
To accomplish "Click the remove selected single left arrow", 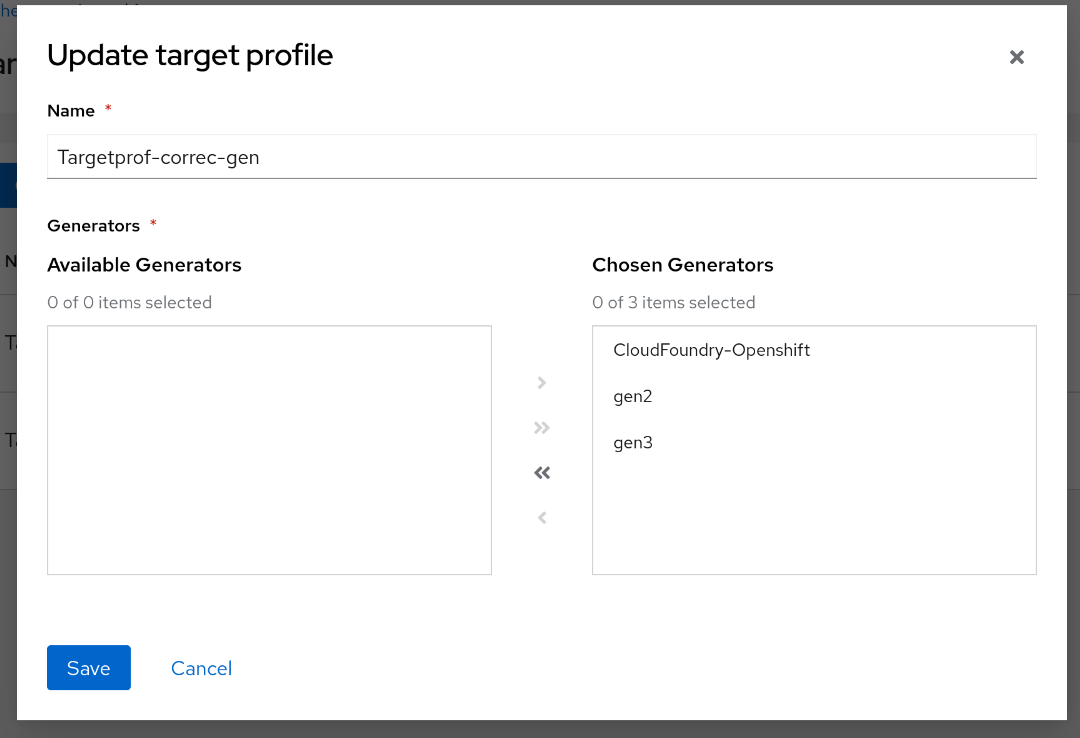I will (542, 518).
